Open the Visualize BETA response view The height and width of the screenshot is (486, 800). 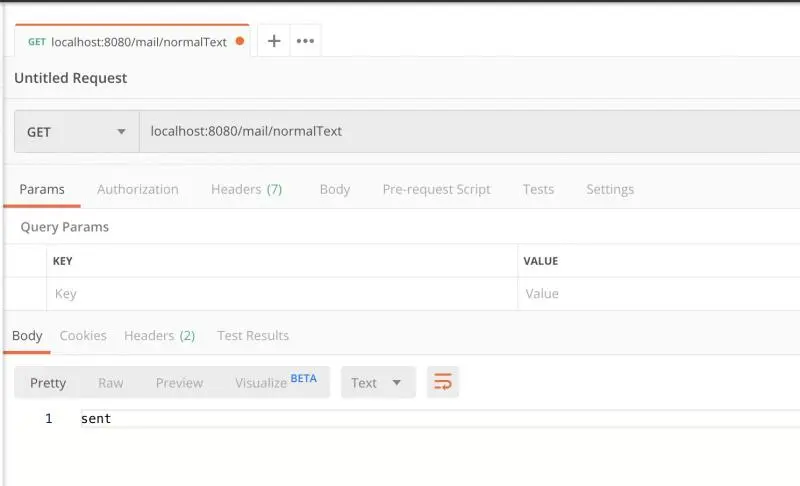coord(276,381)
